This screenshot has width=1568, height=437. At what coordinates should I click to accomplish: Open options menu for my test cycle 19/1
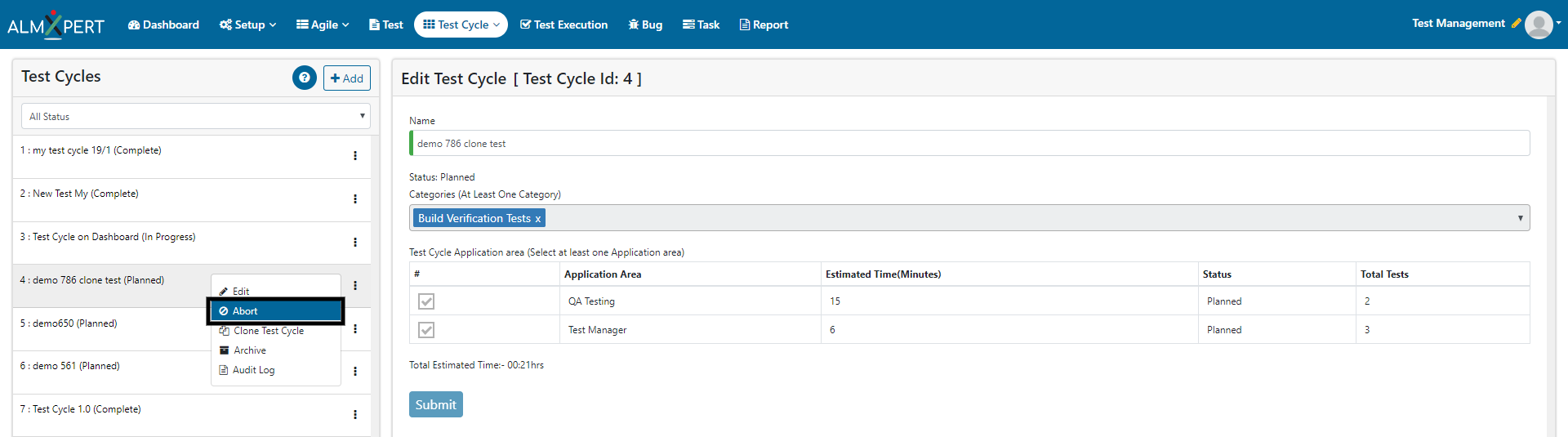click(355, 155)
